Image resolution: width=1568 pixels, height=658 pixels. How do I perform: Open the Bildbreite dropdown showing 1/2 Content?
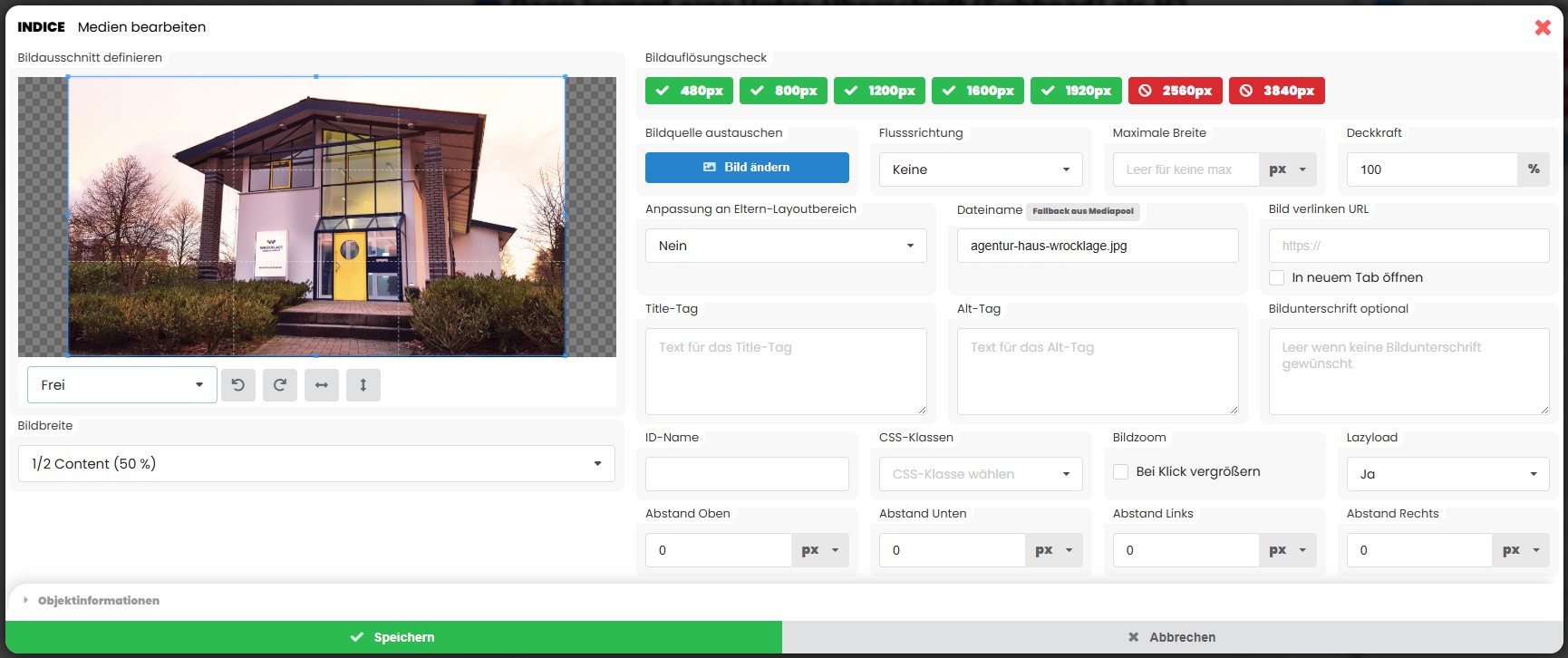point(316,464)
